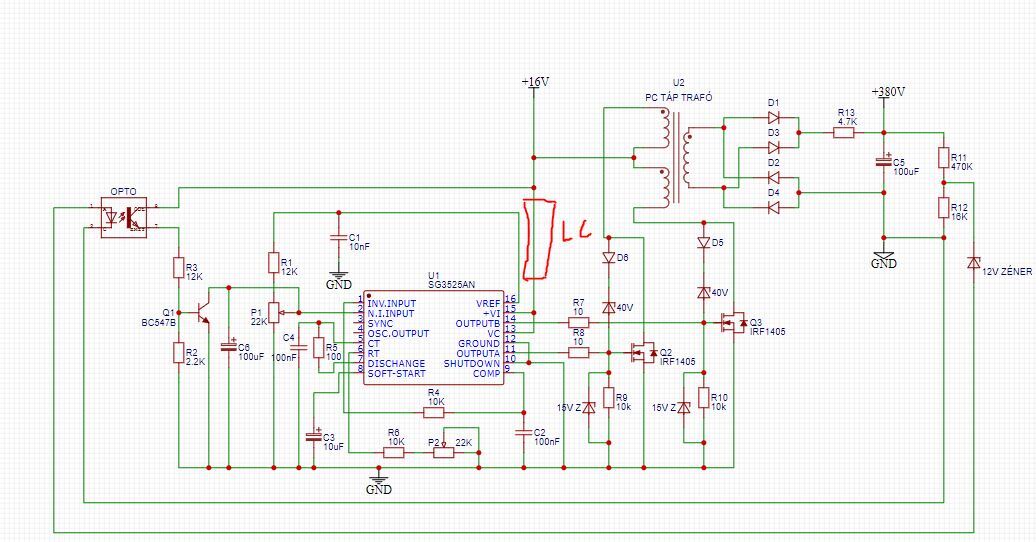Click the 15V Z zener beside R9
Screen dimensions: 1036x542
coord(589,408)
